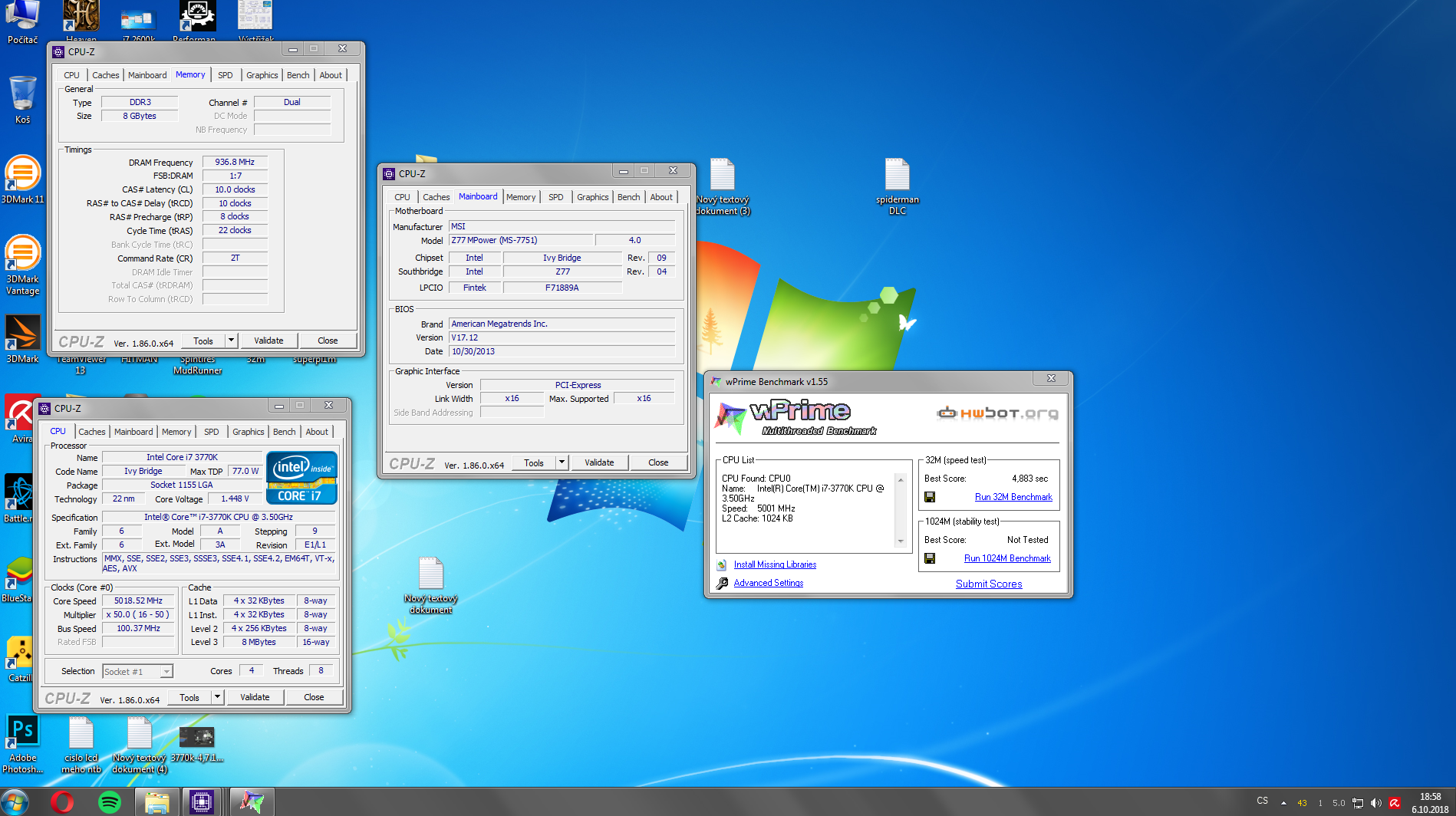
Task: Open CPU tab in Memory CPU-Z window
Action: (x=71, y=75)
